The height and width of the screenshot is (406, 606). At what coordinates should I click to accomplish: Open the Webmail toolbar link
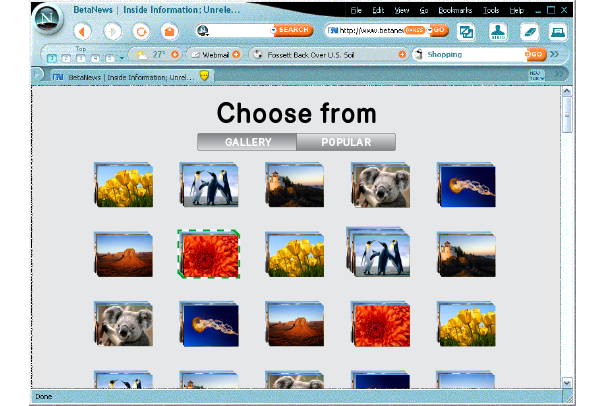click(x=214, y=54)
